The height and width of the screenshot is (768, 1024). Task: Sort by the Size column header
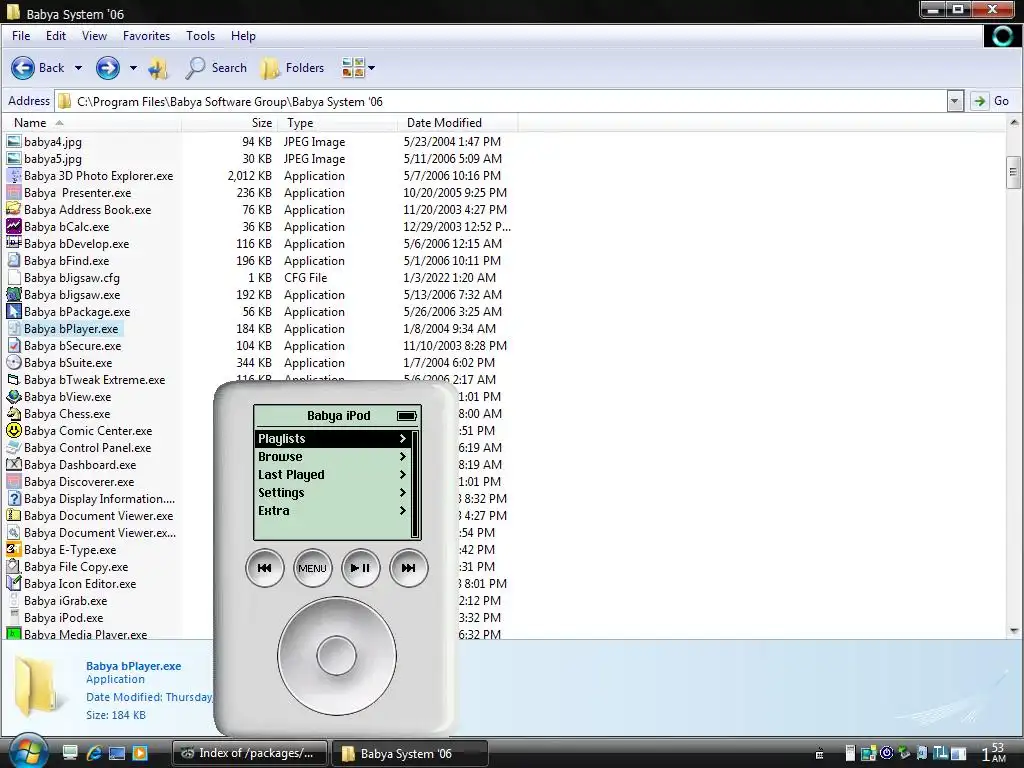pos(230,123)
